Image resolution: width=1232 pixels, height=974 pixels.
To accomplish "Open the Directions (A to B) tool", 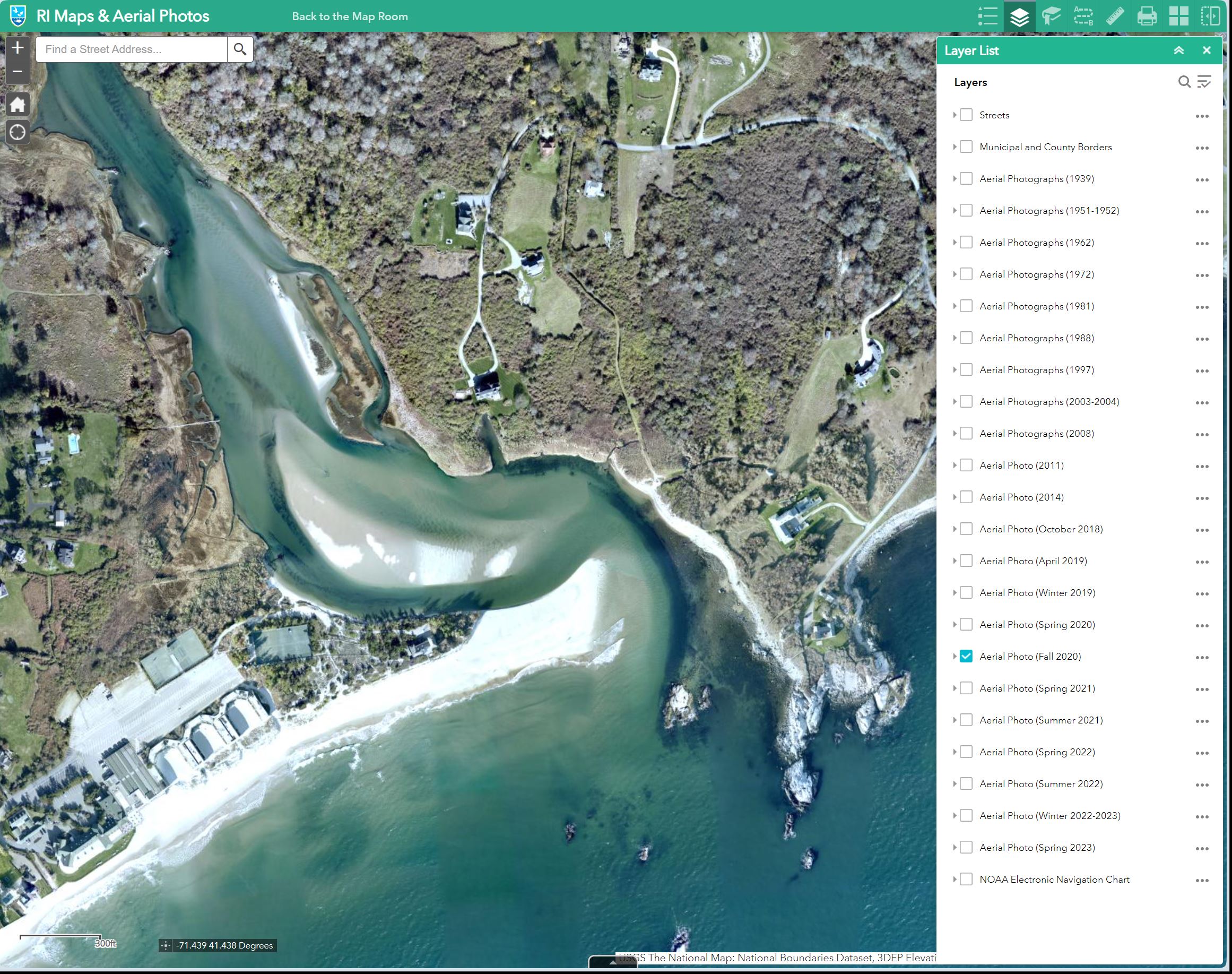I will (1082, 16).
